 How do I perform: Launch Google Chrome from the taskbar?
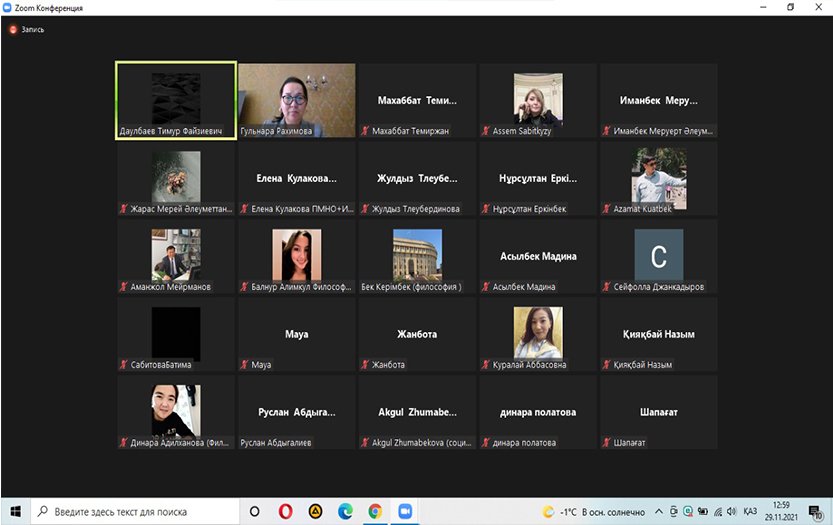coord(375,511)
